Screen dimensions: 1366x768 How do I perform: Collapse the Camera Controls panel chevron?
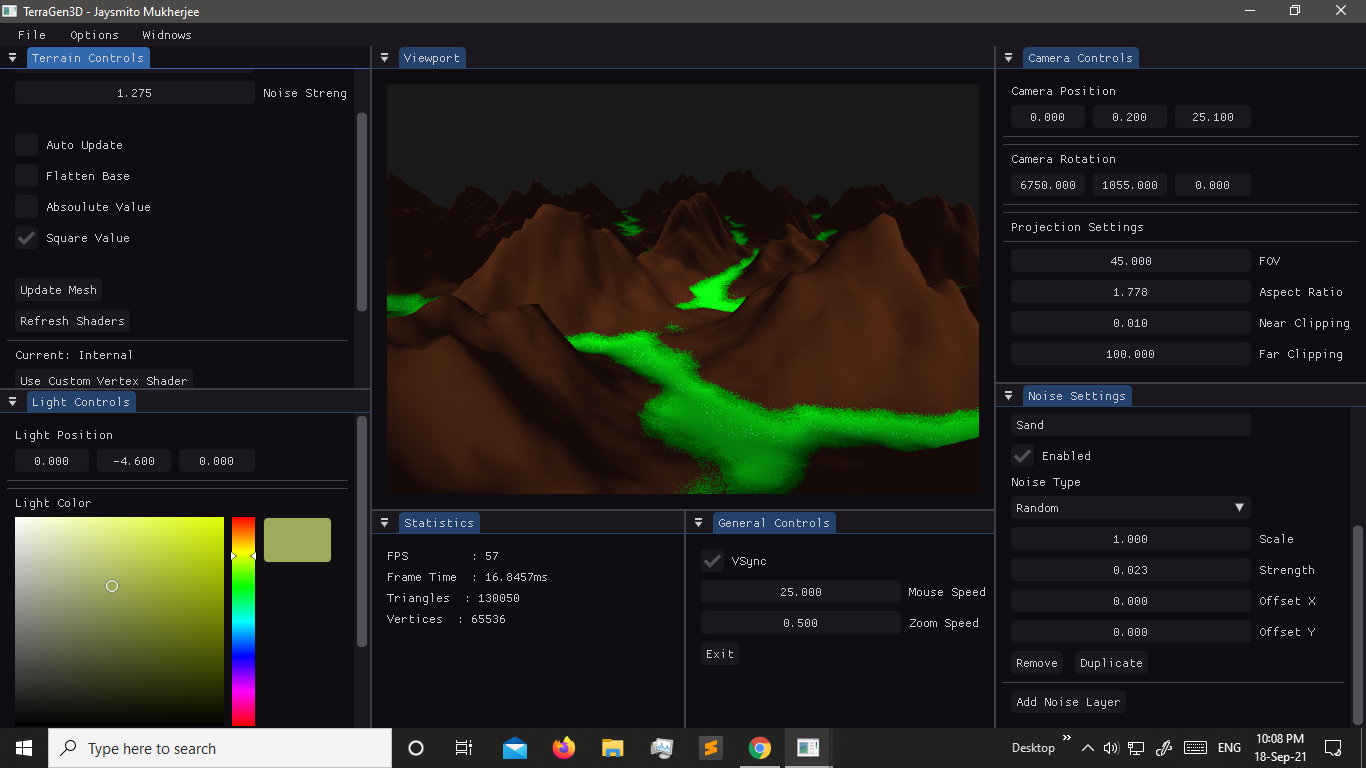coord(1008,57)
